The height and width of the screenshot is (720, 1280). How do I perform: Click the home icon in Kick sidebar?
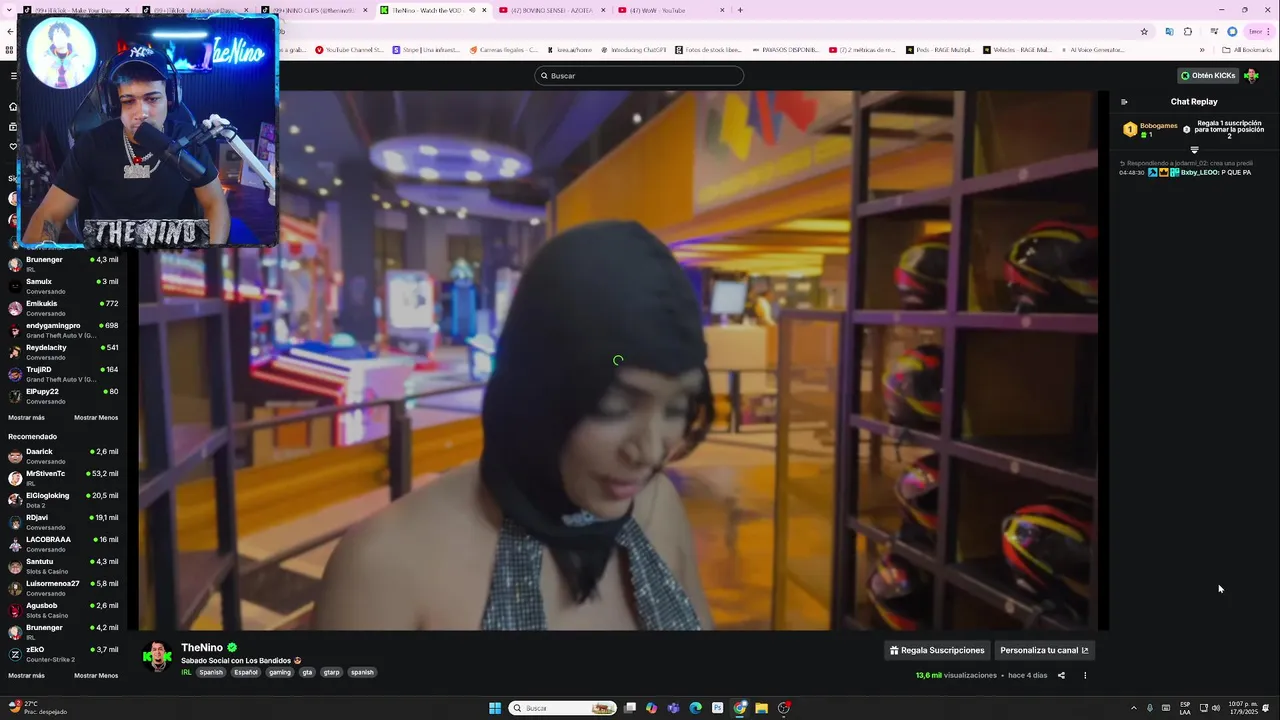(x=13, y=107)
